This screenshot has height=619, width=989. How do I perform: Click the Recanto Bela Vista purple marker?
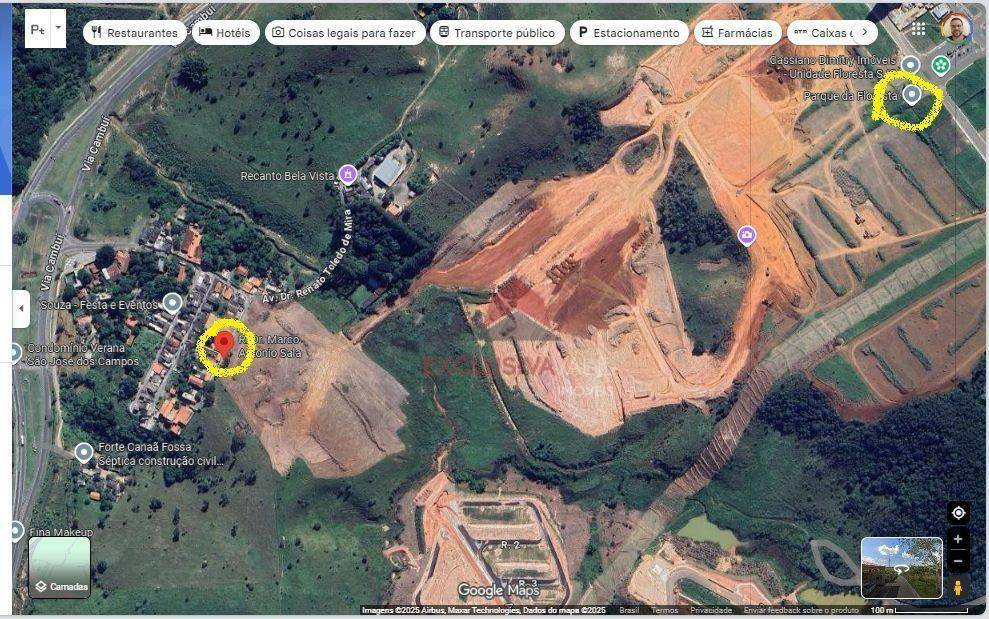[347, 175]
